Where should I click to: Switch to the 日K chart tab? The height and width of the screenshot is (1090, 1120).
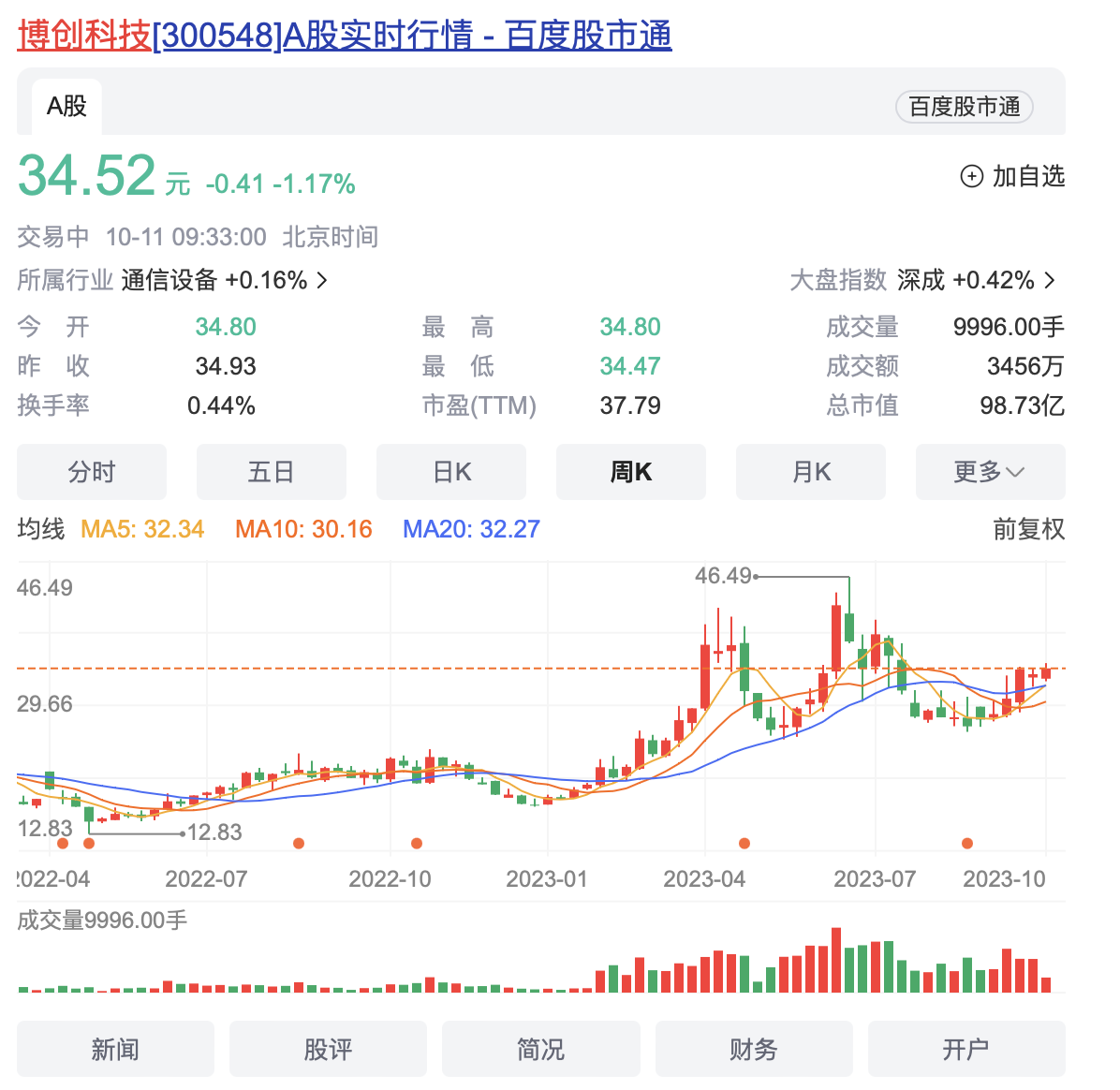coord(451,472)
